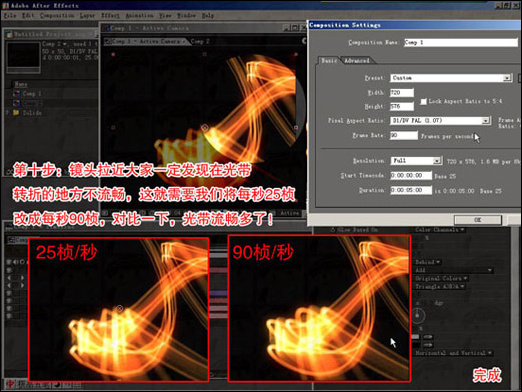Open the Behind dropdown in effect panel
The height and width of the screenshot is (392, 522).
[x=427, y=262]
